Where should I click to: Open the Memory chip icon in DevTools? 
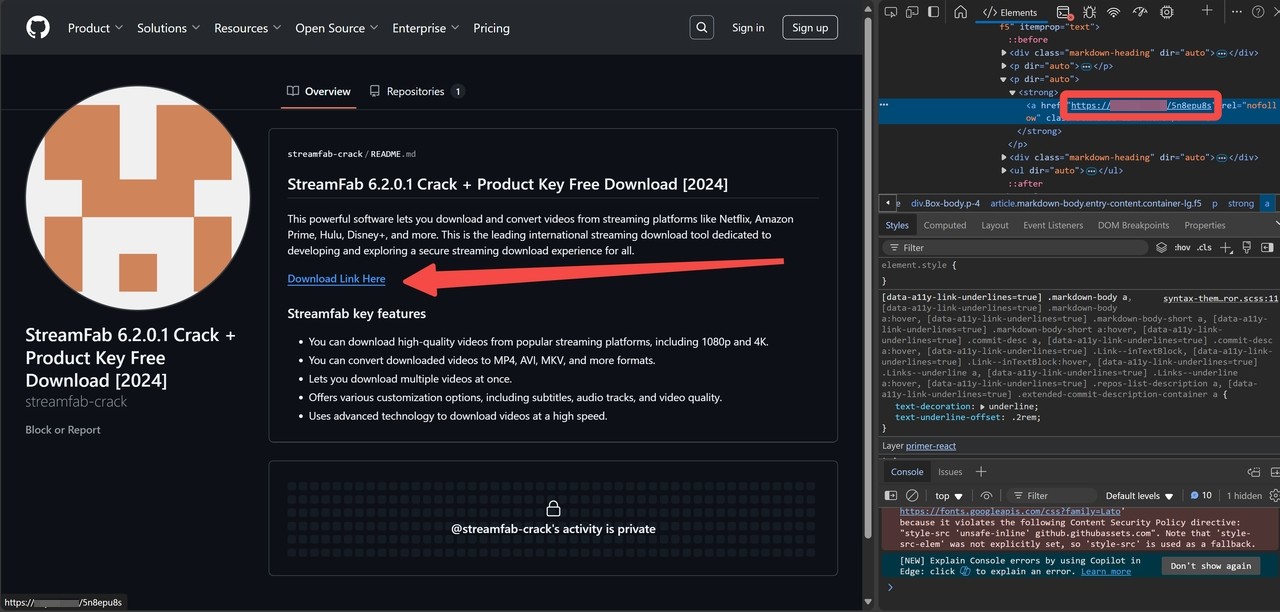click(1166, 12)
